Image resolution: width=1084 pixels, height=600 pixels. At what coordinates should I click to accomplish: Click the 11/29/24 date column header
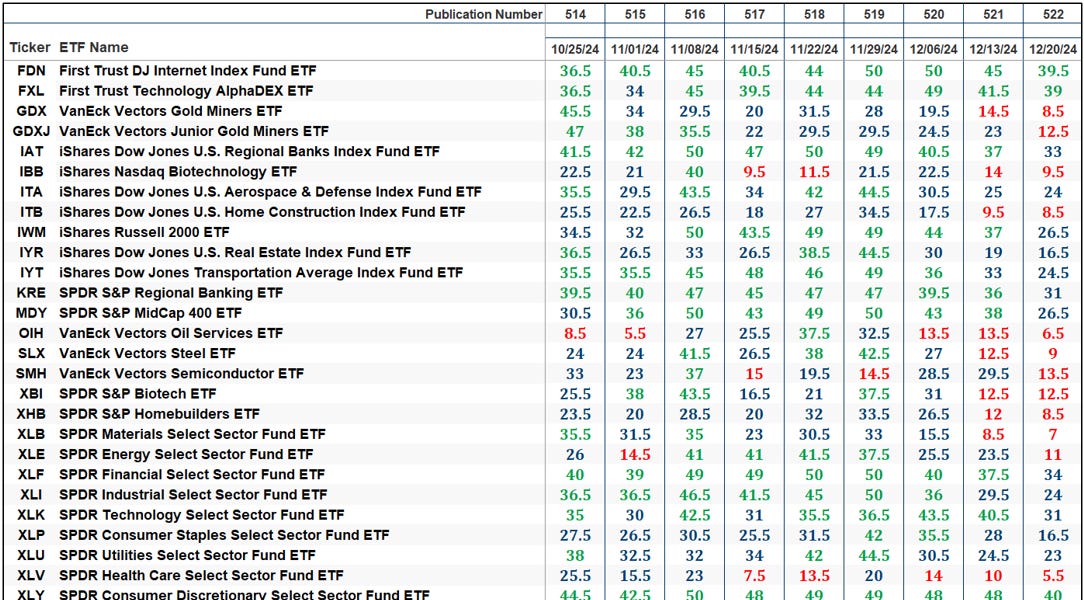pos(874,49)
